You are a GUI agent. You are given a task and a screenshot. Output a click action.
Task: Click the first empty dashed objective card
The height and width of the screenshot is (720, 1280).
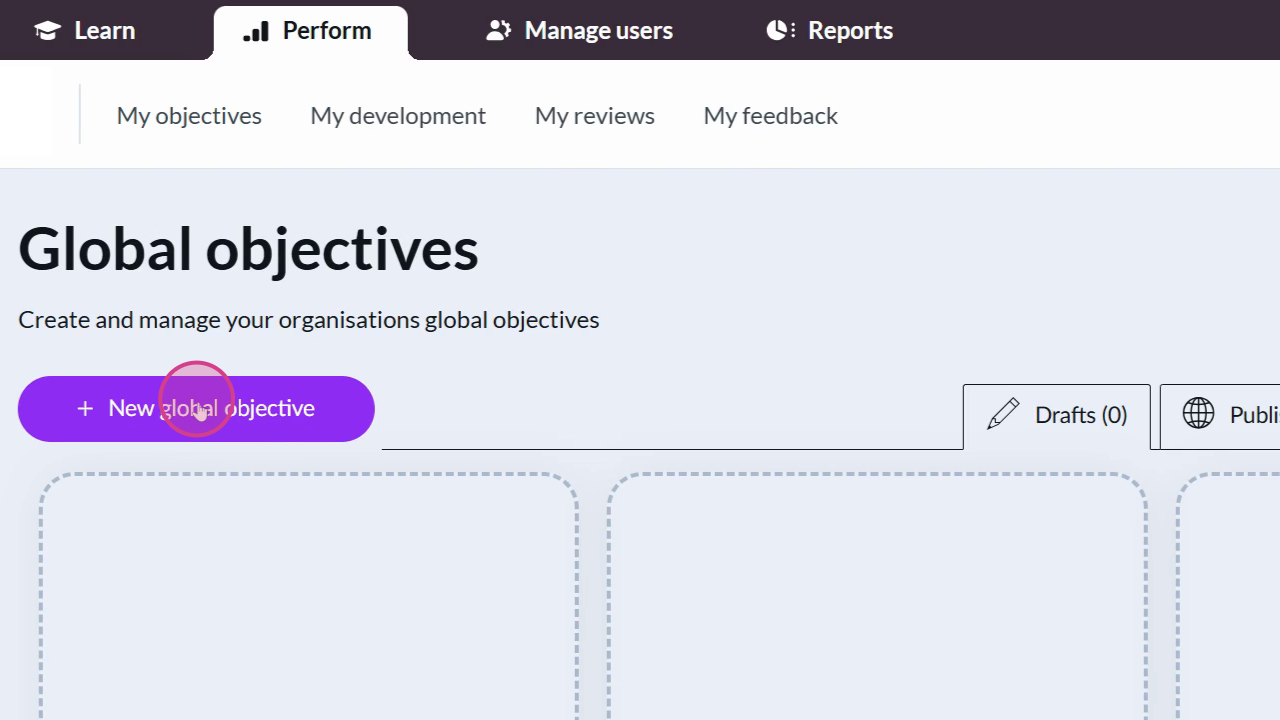point(308,600)
